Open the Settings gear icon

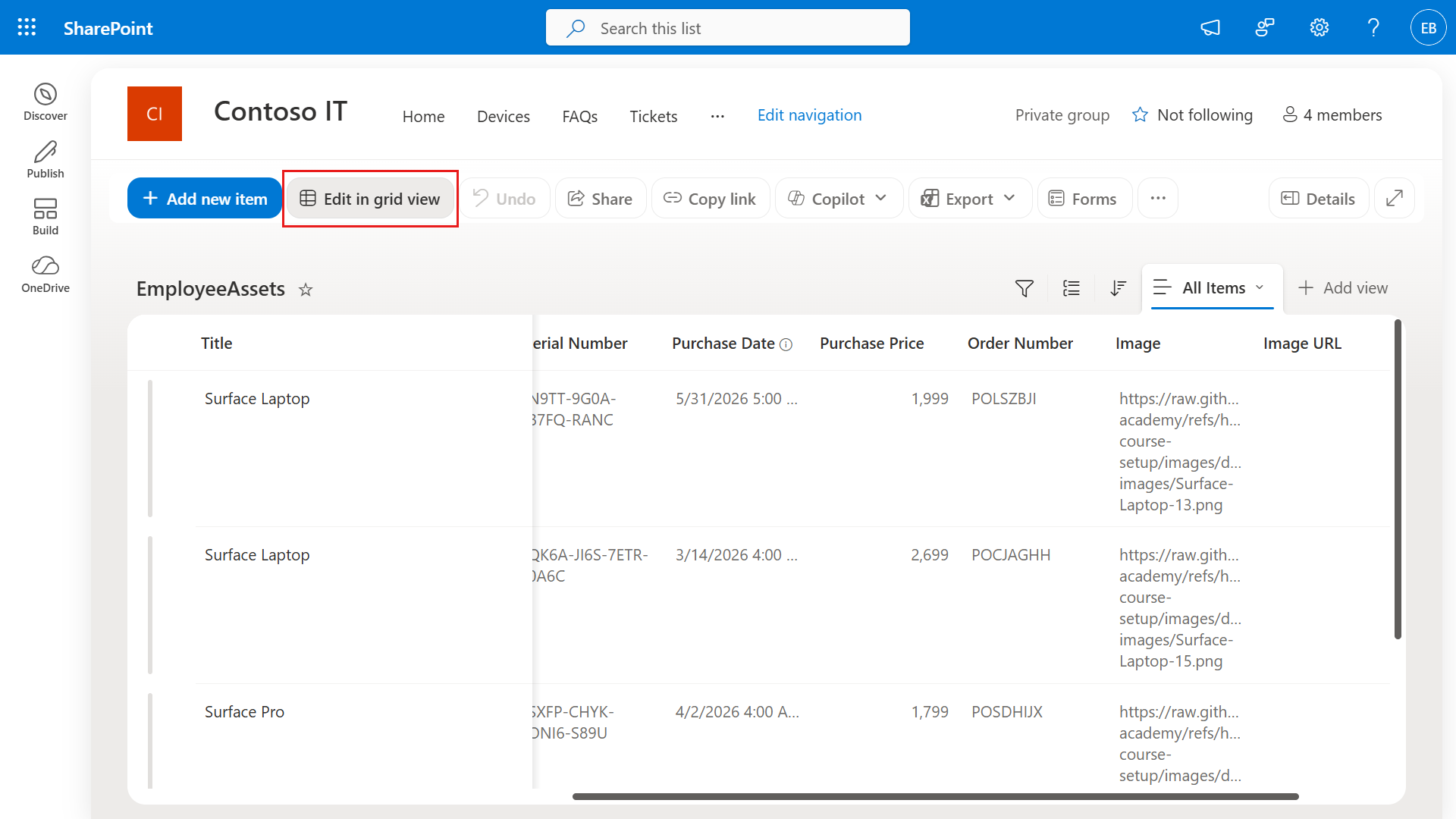coord(1319,28)
